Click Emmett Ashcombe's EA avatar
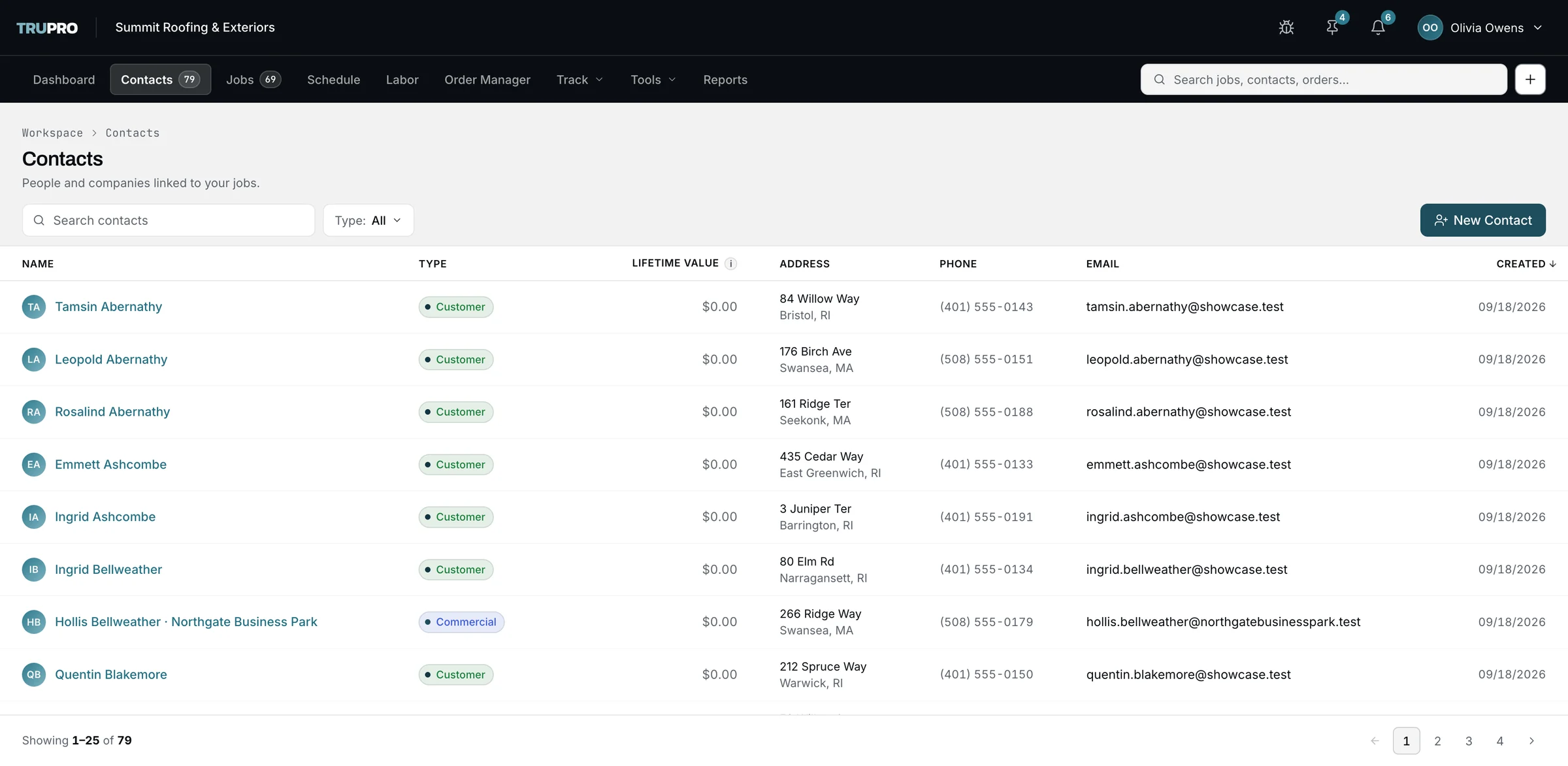The height and width of the screenshot is (766, 1568). [x=34, y=464]
